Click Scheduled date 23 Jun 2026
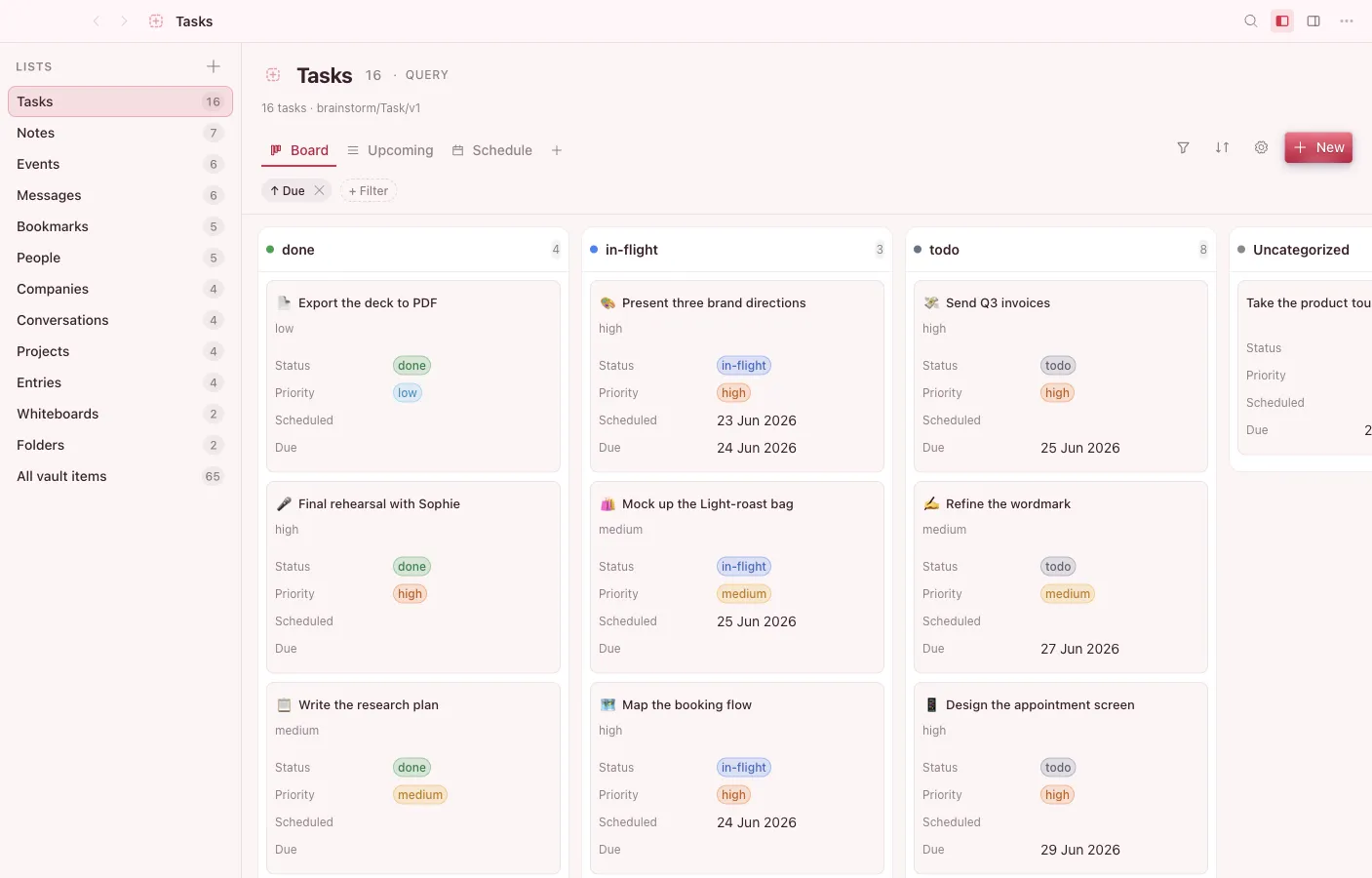Viewport: 1372px width, 878px height. pyautogui.click(x=757, y=420)
